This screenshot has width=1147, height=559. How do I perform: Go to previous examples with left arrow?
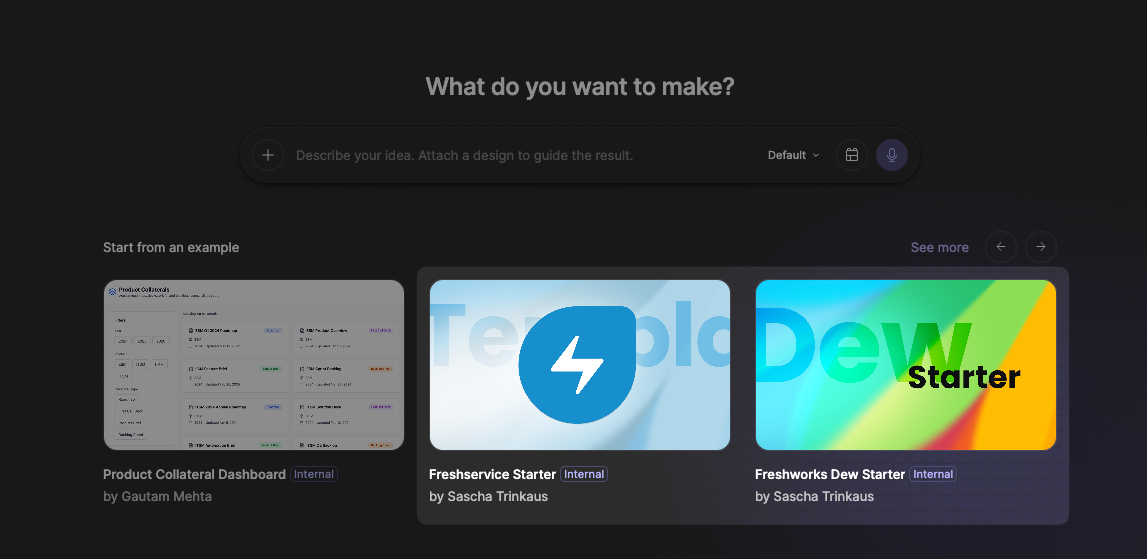click(x=1001, y=247)
